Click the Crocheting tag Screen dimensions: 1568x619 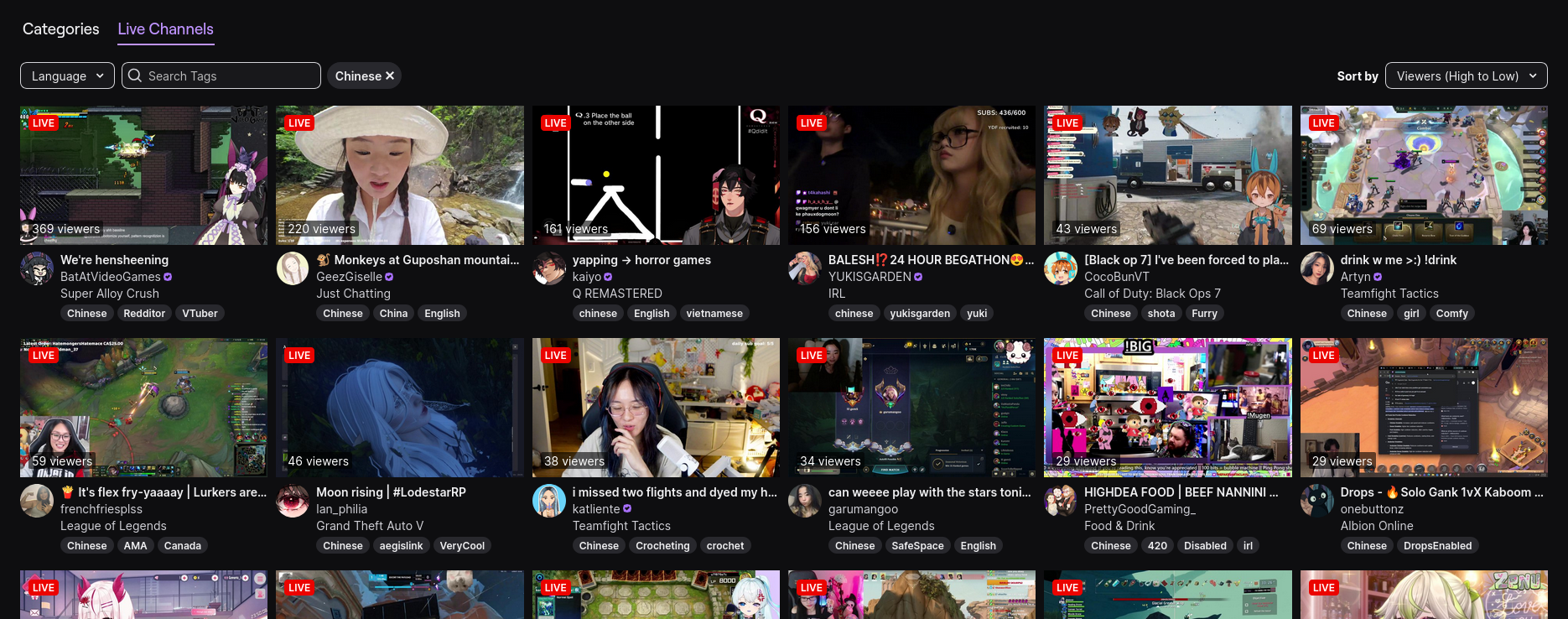coord(662,545)
